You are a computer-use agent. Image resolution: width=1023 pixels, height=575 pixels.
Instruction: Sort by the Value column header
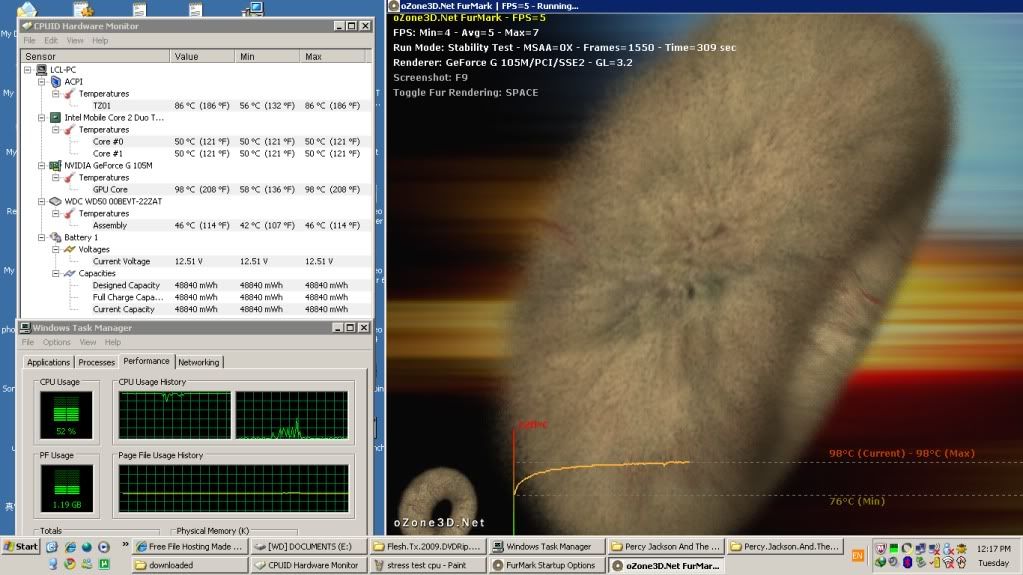[x=202, y=56]
